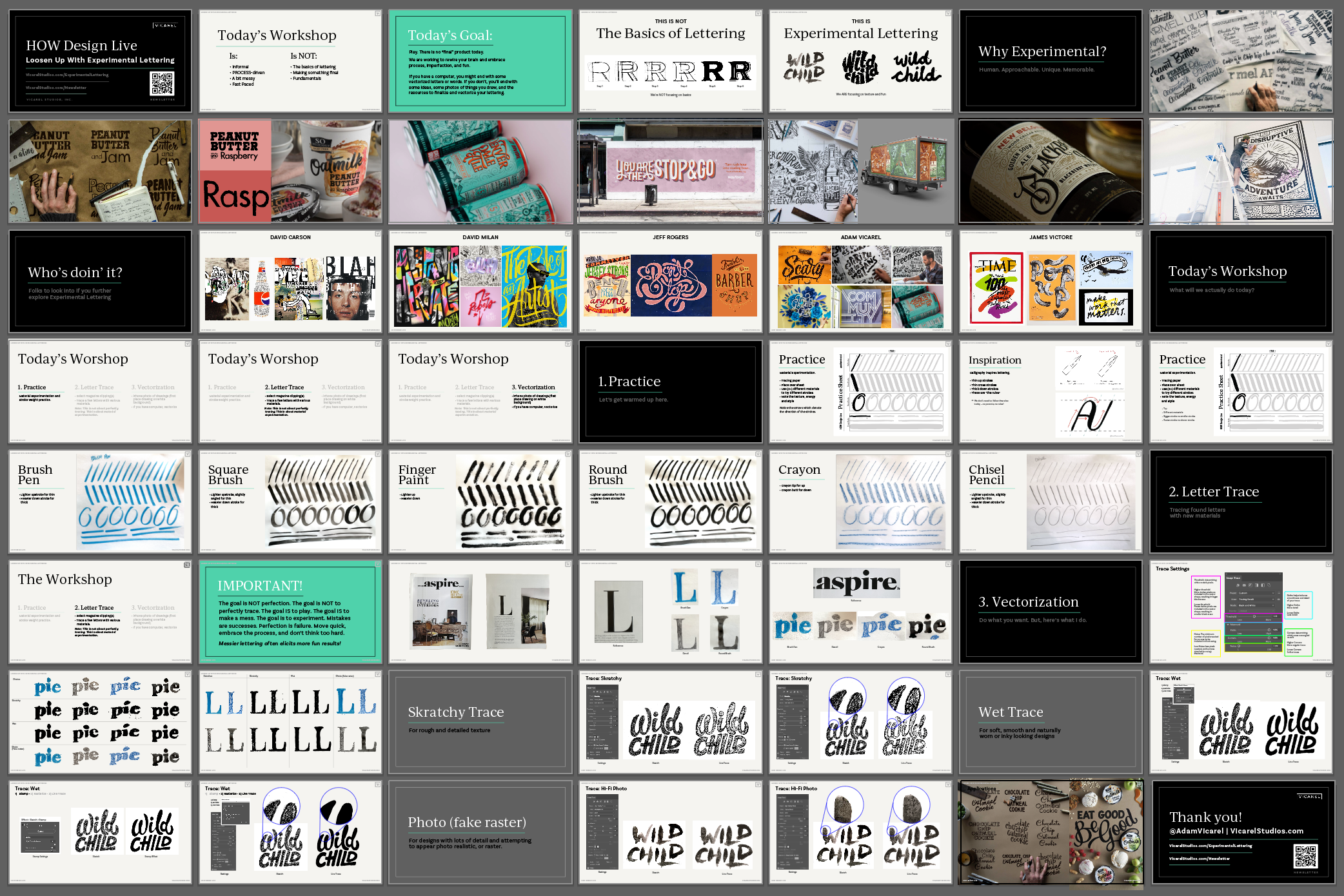The height and width of the screenshot is (896, 1344).
Task: Select the Finger Paint slide thumbnail
Action: pos(480,502)
